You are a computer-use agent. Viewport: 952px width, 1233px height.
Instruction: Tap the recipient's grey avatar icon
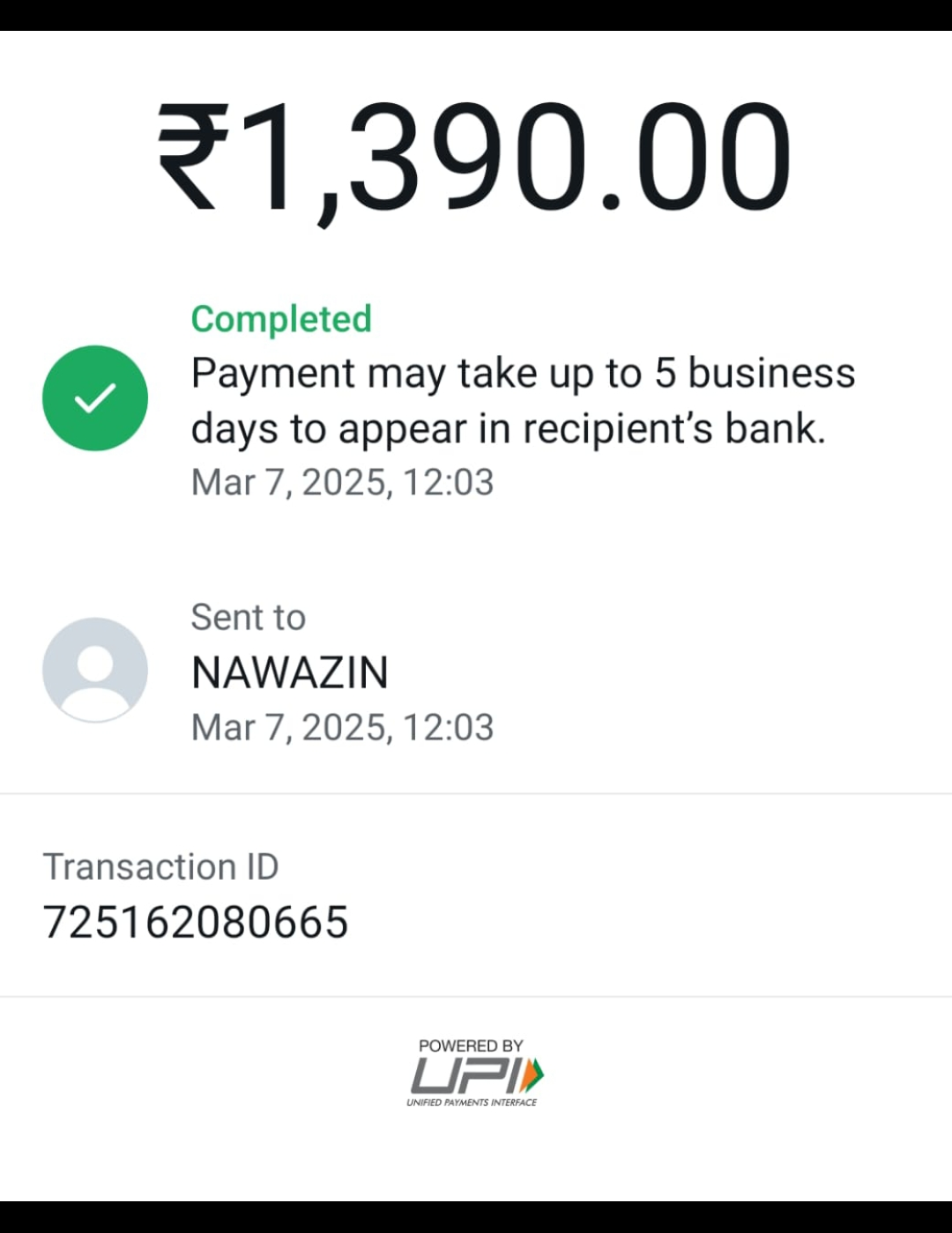click(95, 670)
